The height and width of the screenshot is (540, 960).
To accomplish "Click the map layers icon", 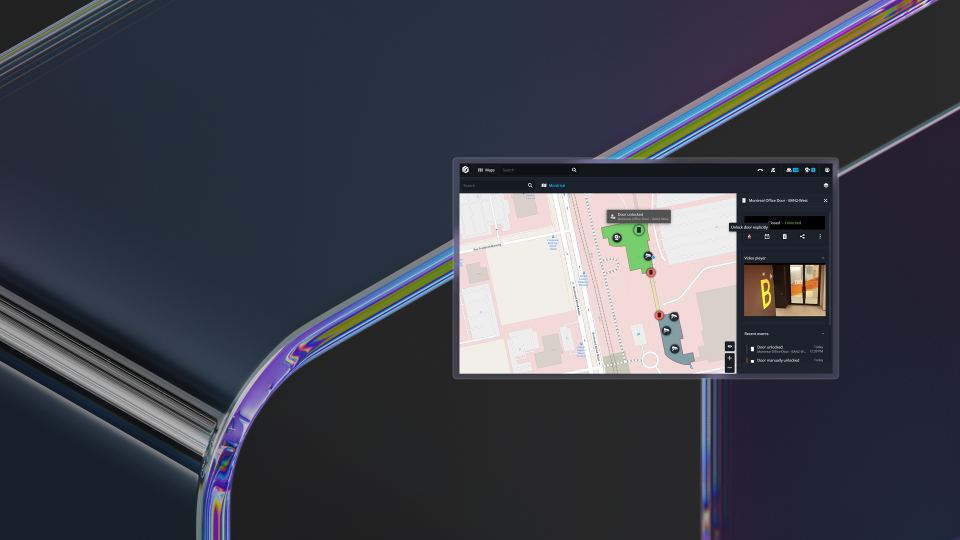I will click(x=826, y=185).
